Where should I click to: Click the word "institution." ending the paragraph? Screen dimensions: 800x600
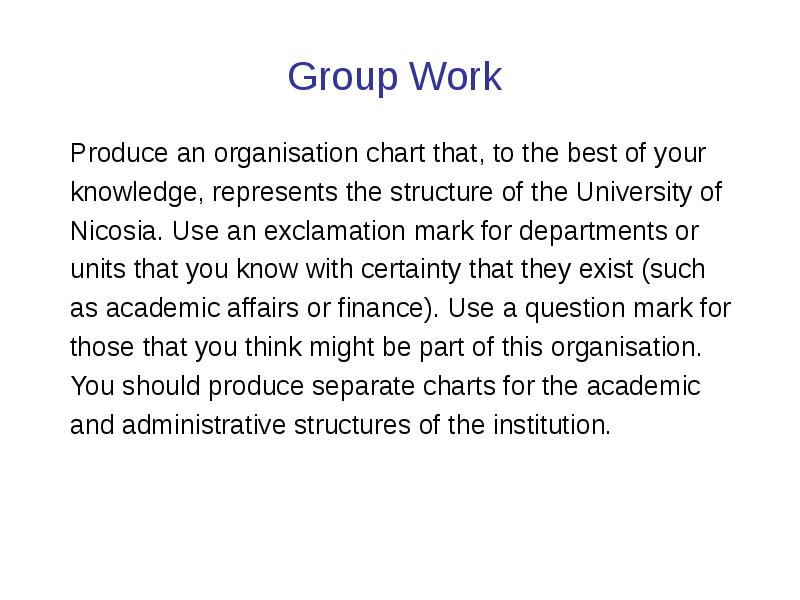(549, 425)
